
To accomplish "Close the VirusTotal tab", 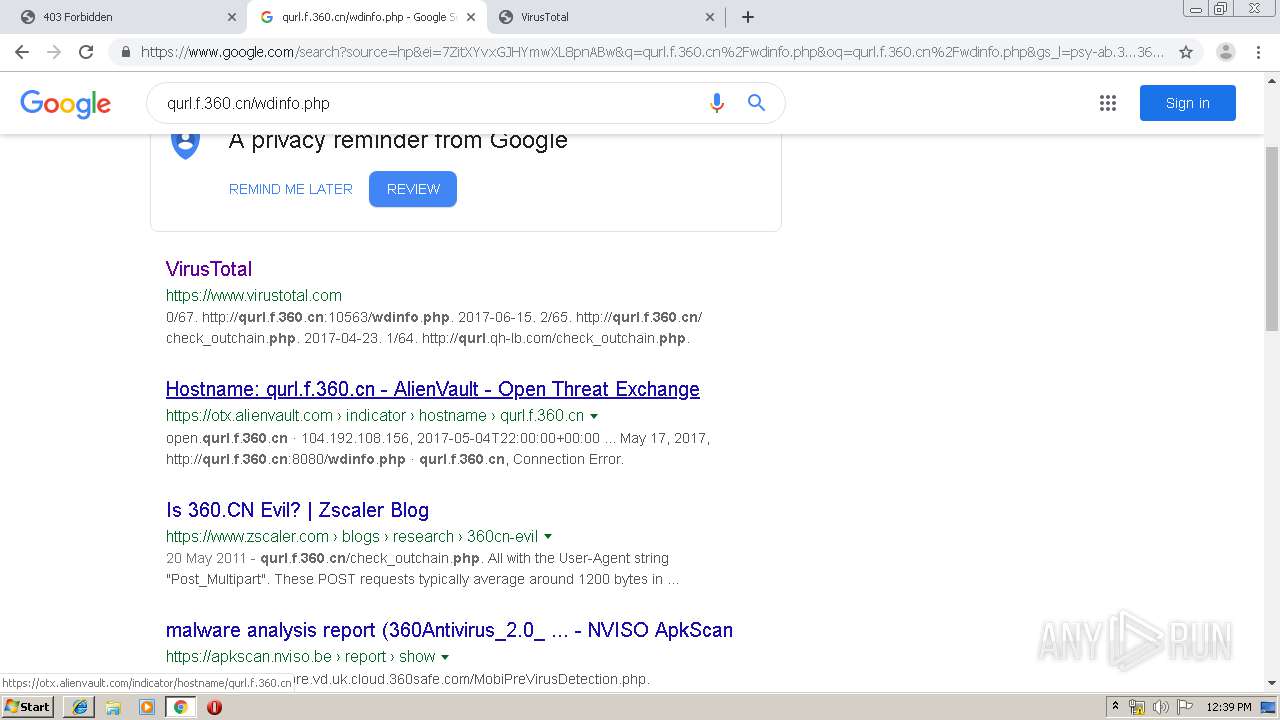I will [x=710, y=17].
